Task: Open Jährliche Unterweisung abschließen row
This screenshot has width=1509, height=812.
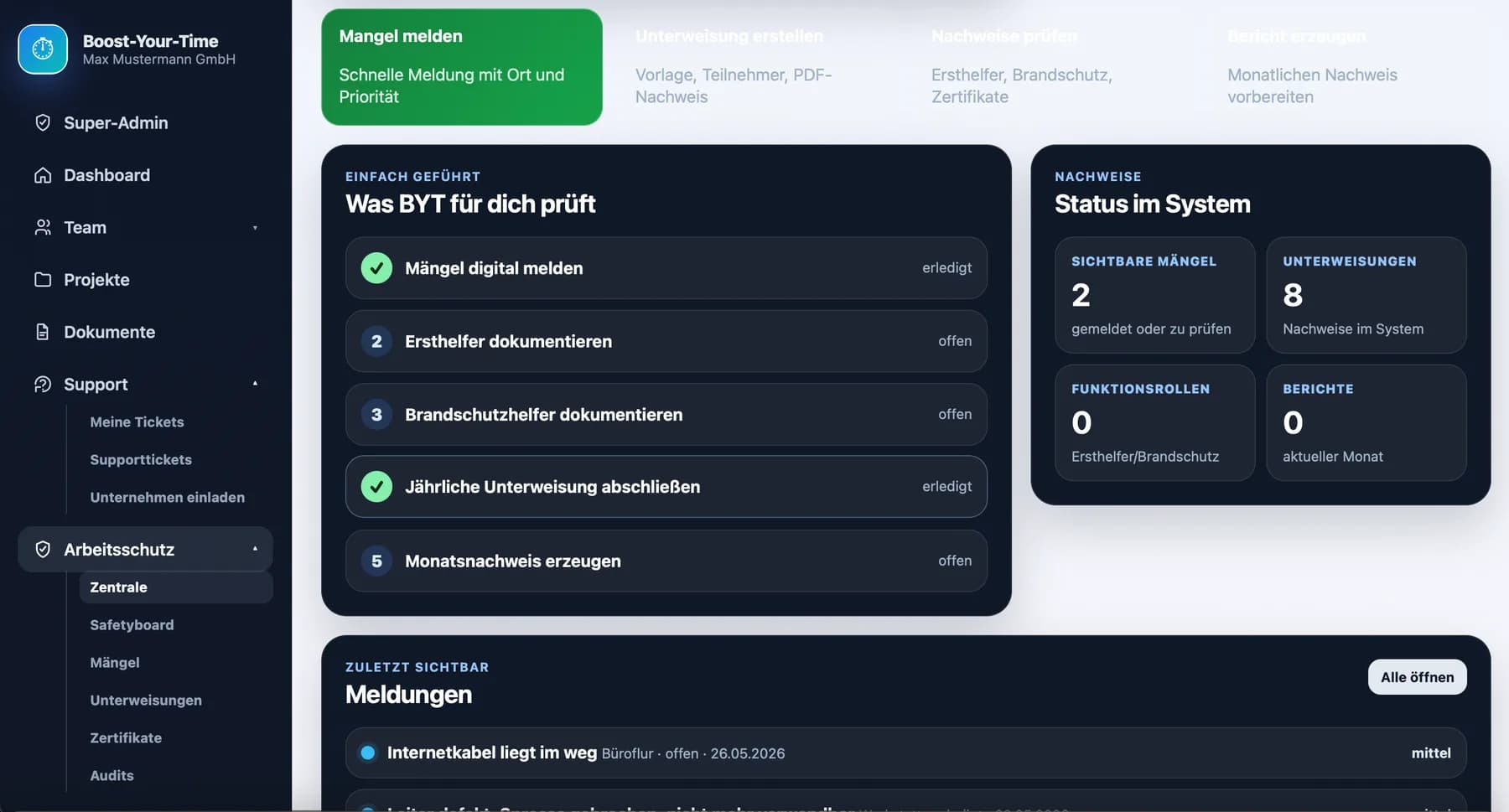Action: (x=666, y=487)
